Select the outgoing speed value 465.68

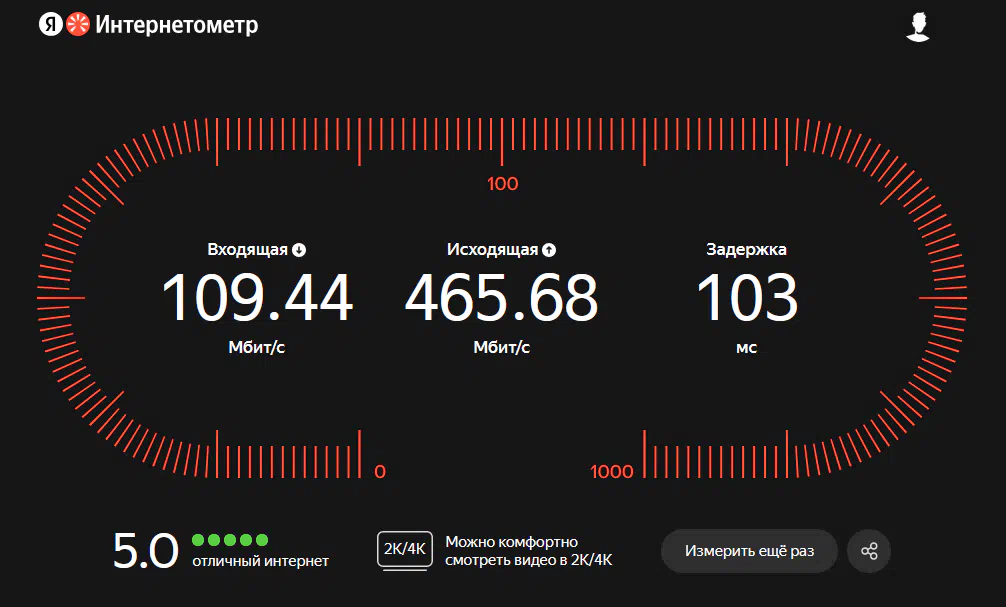(501, 298)
